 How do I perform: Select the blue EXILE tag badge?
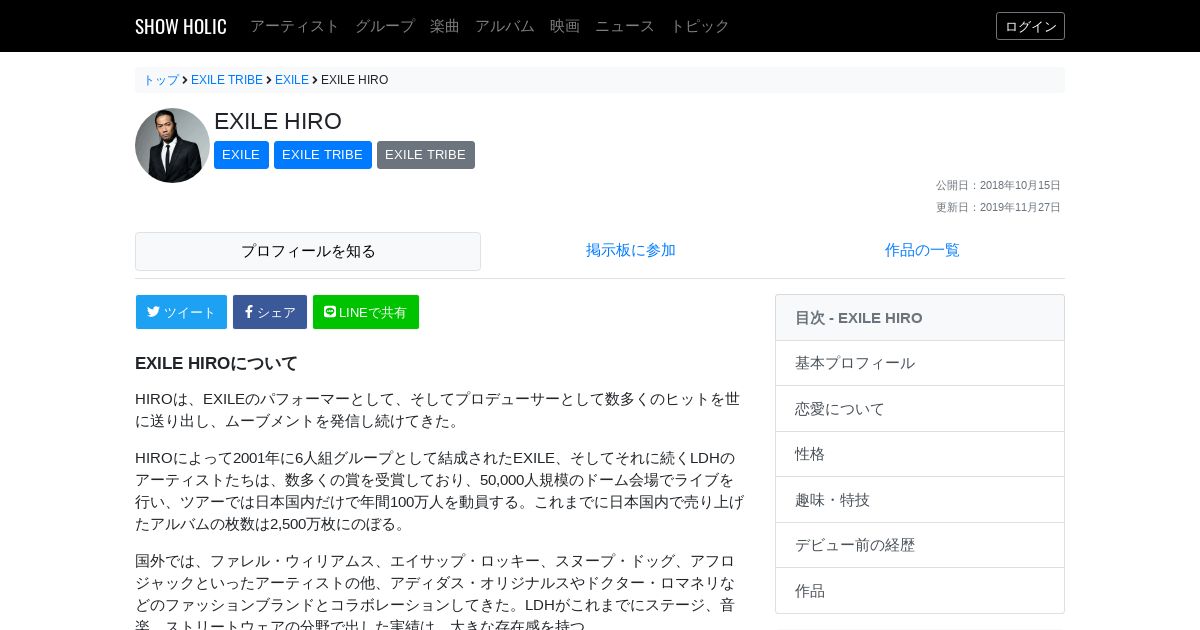(x=241, y=155)
